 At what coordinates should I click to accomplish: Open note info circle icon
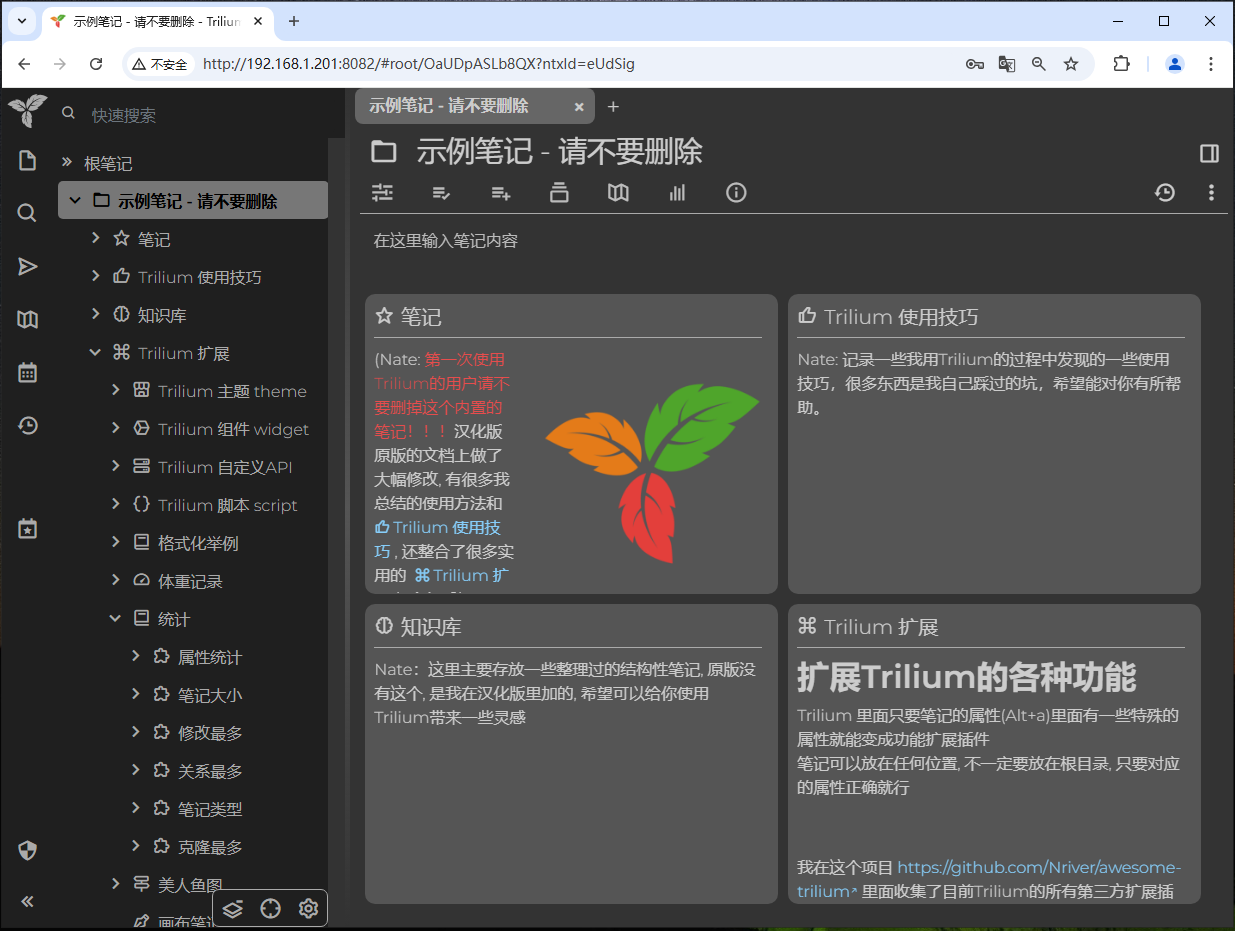pos(736,192)
